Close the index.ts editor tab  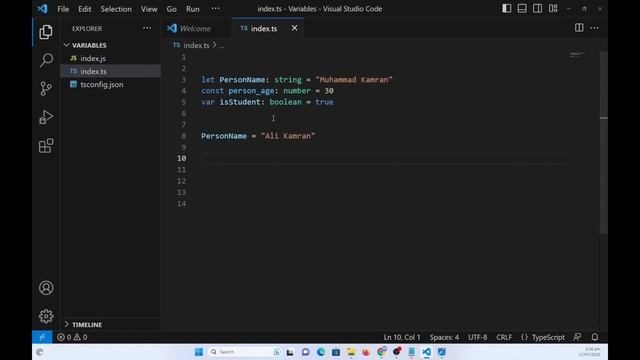(294, 28)
